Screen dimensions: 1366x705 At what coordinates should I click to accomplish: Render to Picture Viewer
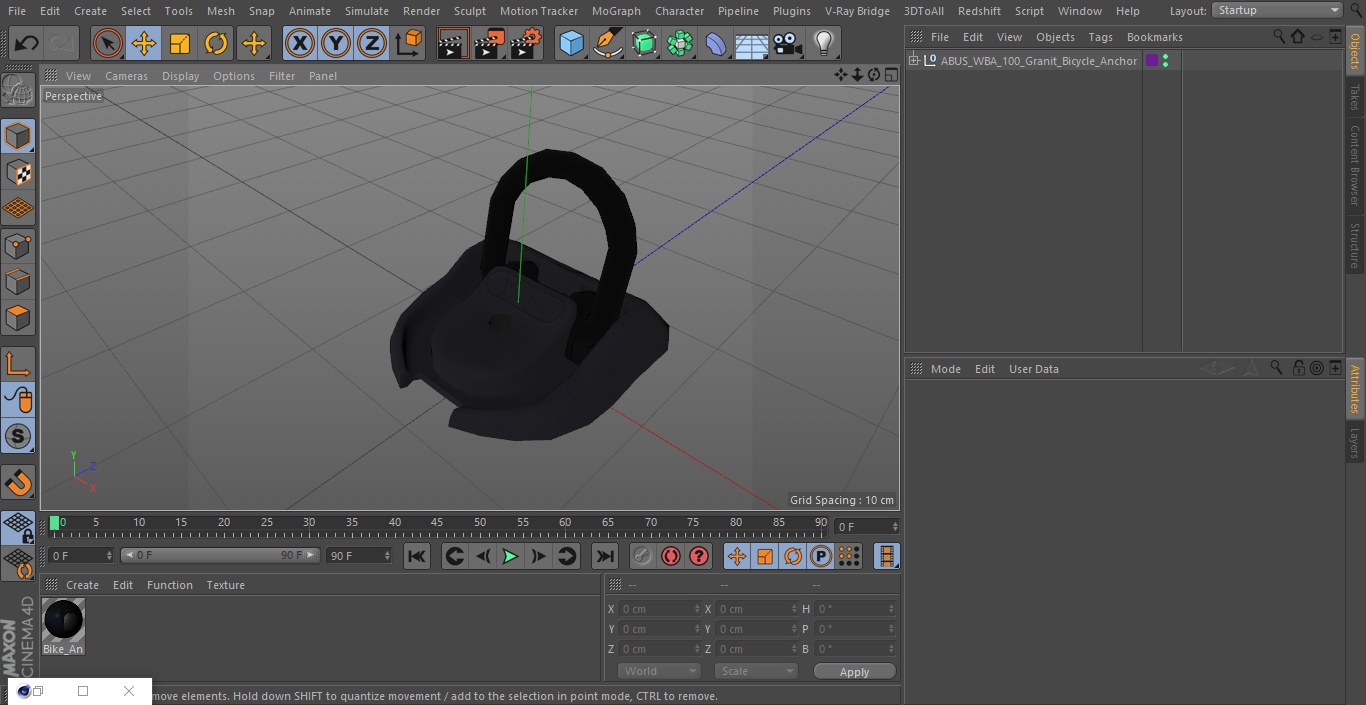tap(489, 44)
